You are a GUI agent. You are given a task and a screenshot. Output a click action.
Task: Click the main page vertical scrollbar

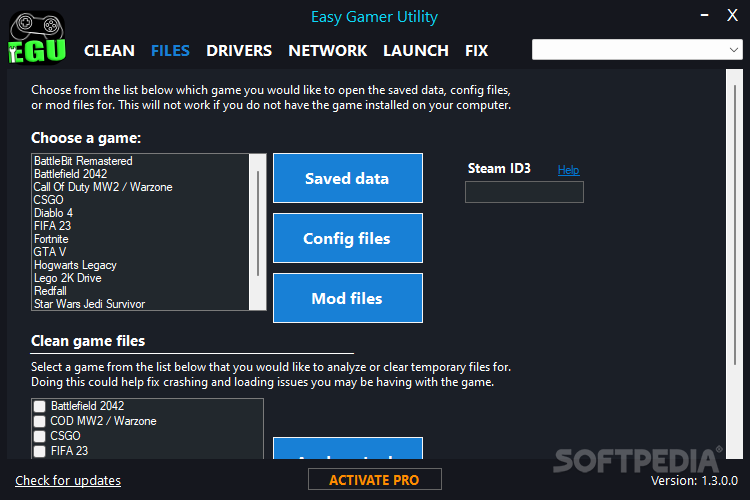click(x=734, y=264)
